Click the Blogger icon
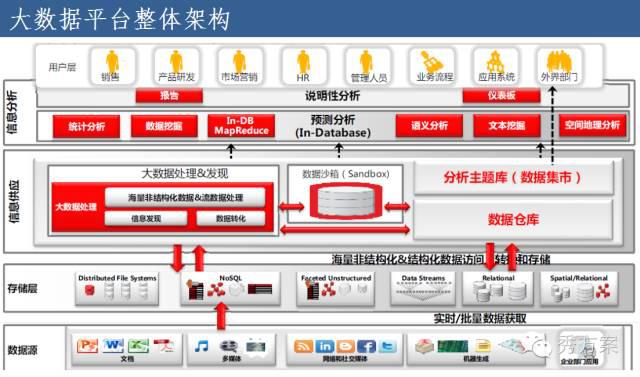This screenshot has height=377, width=640. 346,346
